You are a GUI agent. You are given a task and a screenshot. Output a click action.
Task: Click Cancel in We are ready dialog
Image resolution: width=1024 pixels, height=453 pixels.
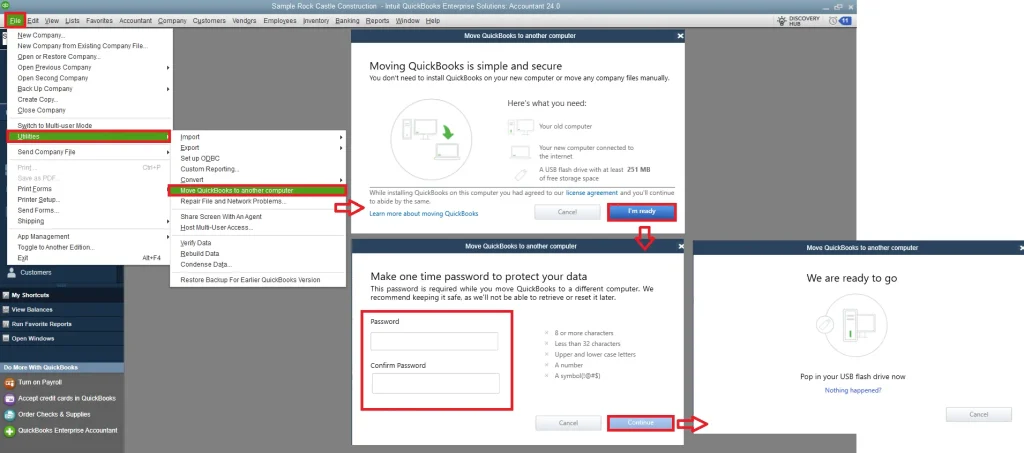[x=978, y=414]
